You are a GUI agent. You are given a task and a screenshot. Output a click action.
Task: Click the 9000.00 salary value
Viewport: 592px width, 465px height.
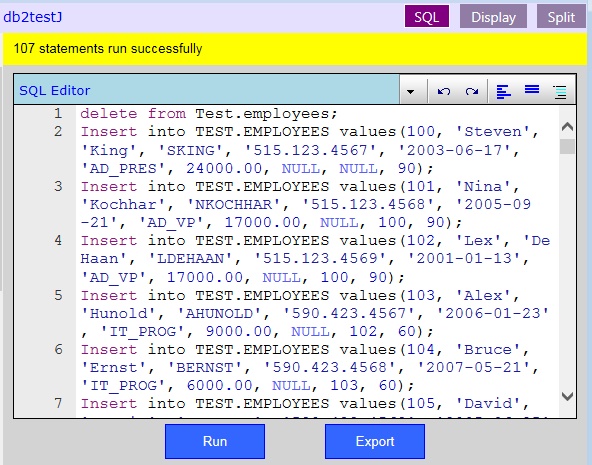click(x=238, y=331)
